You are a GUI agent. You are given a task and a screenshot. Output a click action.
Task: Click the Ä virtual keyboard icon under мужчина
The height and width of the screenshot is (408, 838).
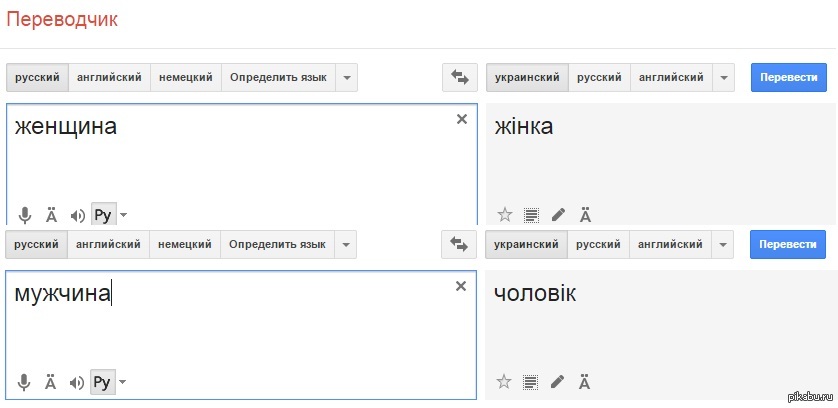(51, 381)
